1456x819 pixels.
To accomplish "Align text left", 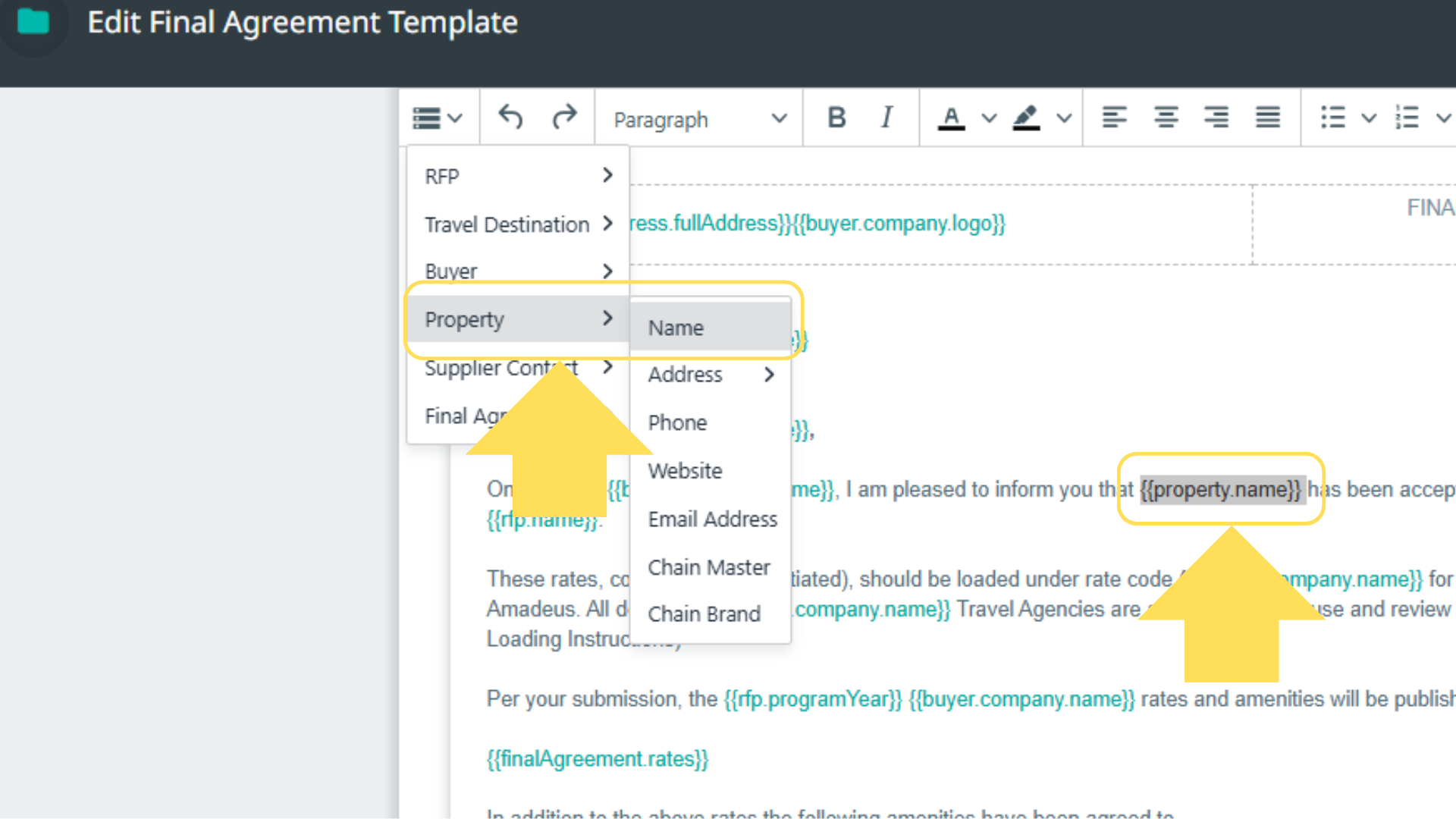I will pos(1114,118).
